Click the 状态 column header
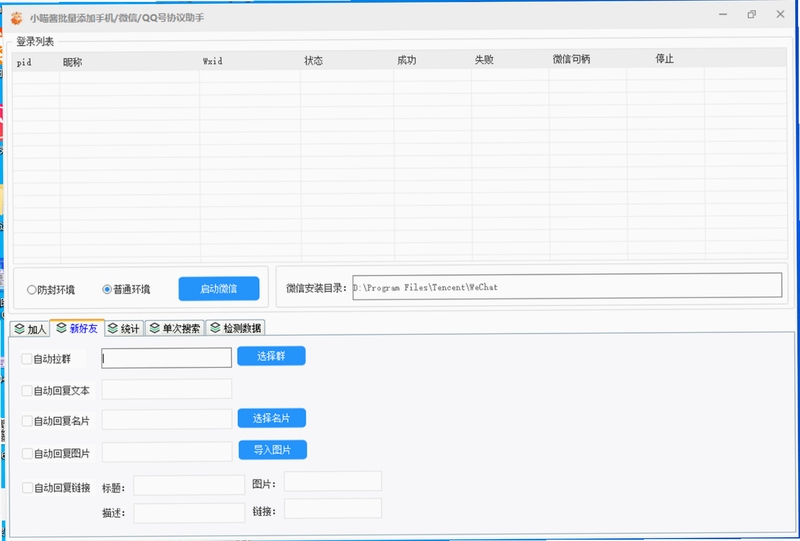The image size is (800, 541). click(x=313, y=61)
